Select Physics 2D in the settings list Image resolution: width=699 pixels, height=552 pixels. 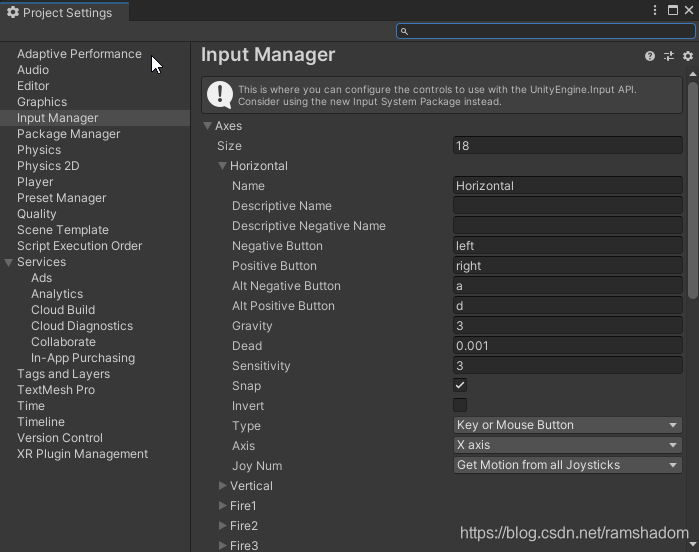point(48,166)
